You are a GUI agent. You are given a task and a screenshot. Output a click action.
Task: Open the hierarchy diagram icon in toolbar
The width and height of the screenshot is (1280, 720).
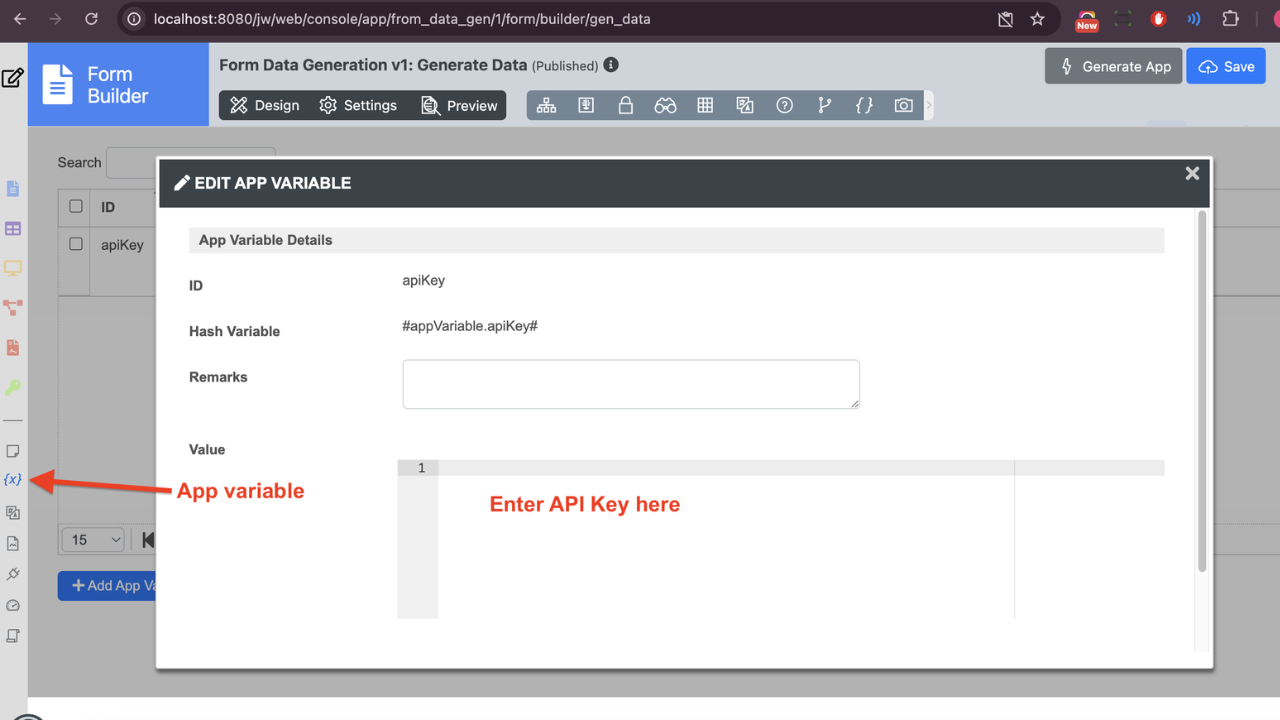click(x=547, y=105)
